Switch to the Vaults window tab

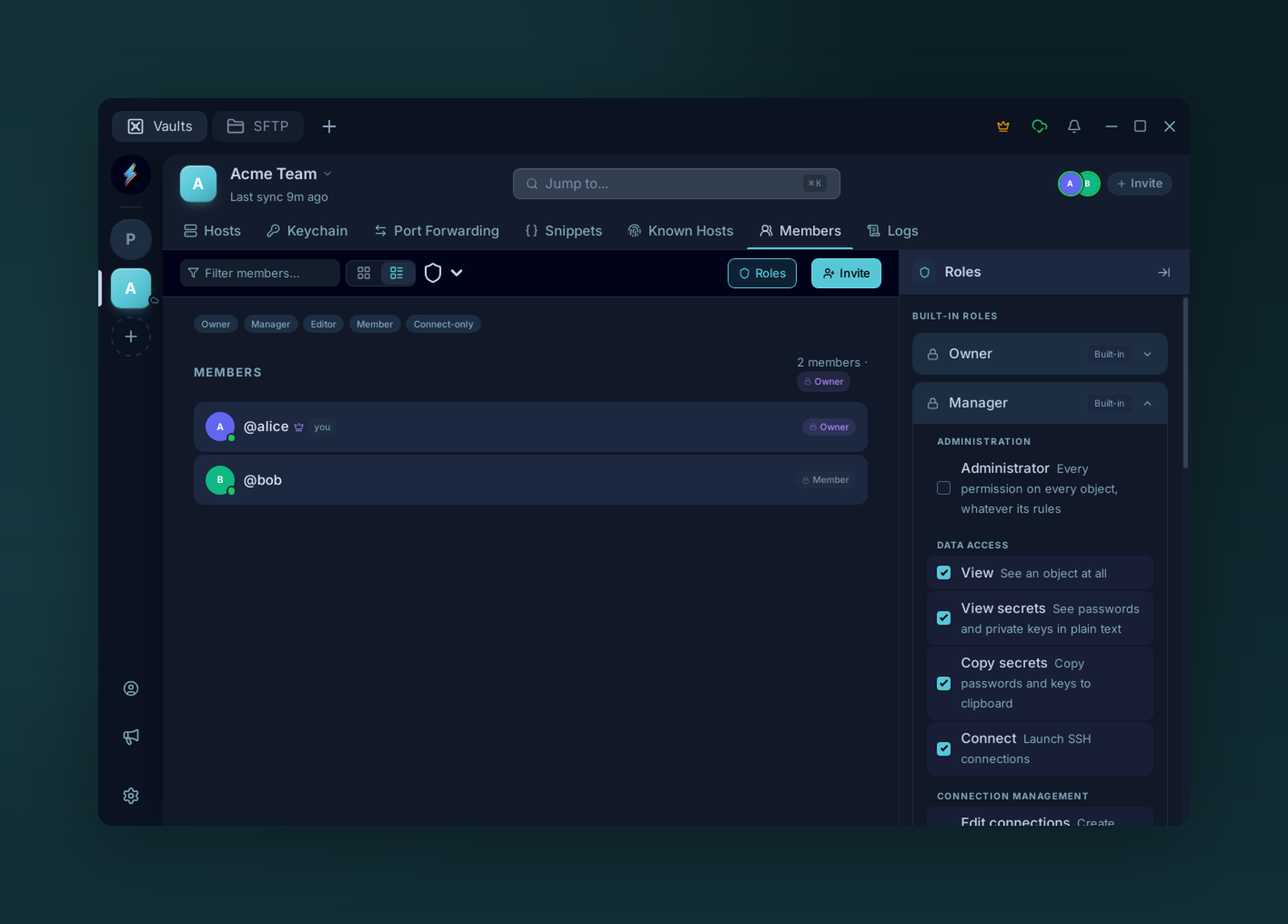[x=159, y=126]
